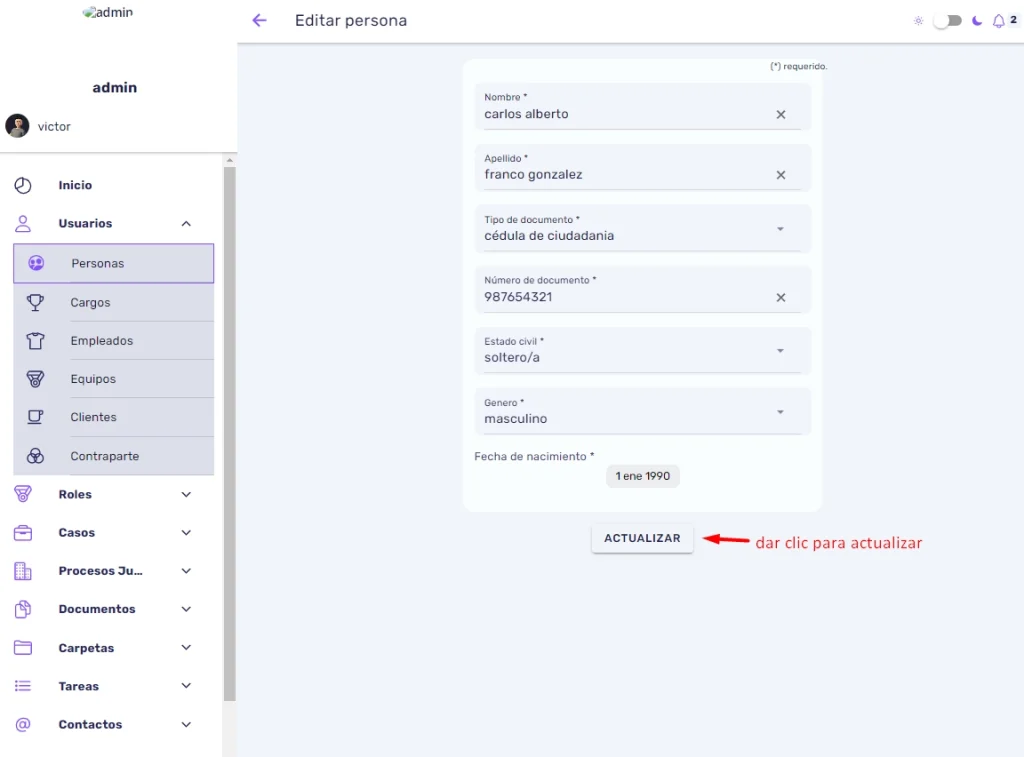Open Contraparte from the sidebar
1024x757 pixels.
(114, 456)
